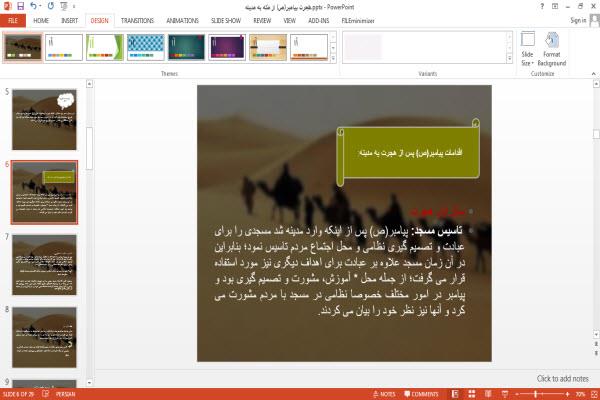This screenshot has width=600, height=400.
Task: Click PERSIAN language indicator
Action: coord(65,394)
